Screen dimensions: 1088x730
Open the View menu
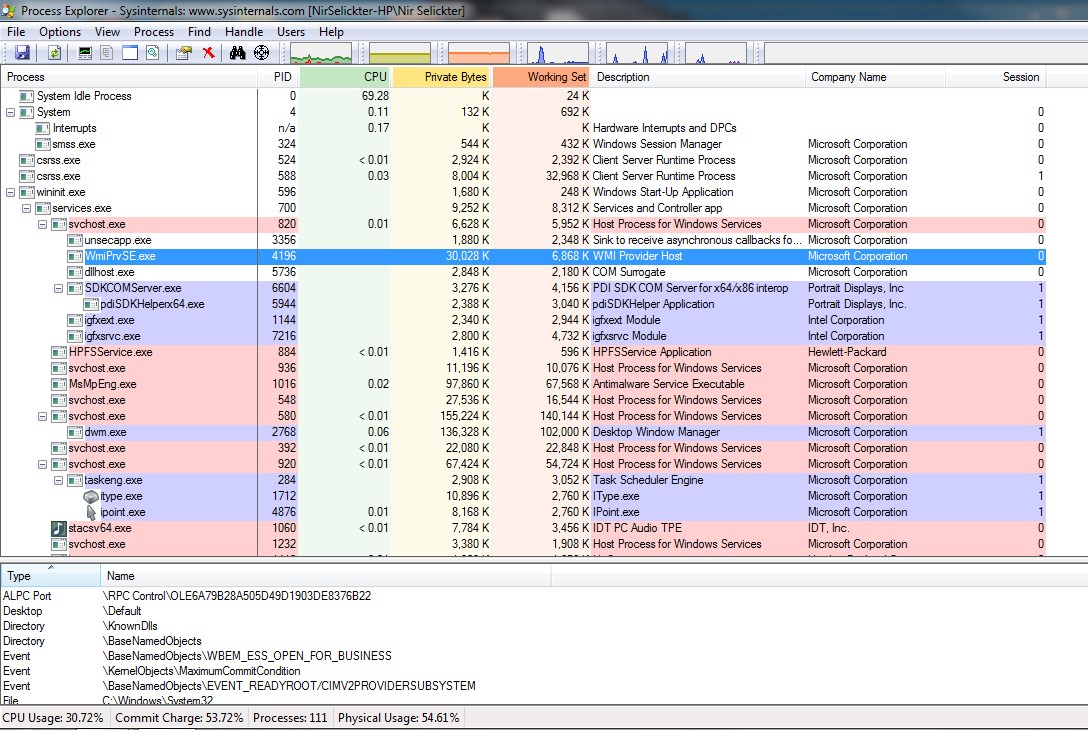(108, 32)
